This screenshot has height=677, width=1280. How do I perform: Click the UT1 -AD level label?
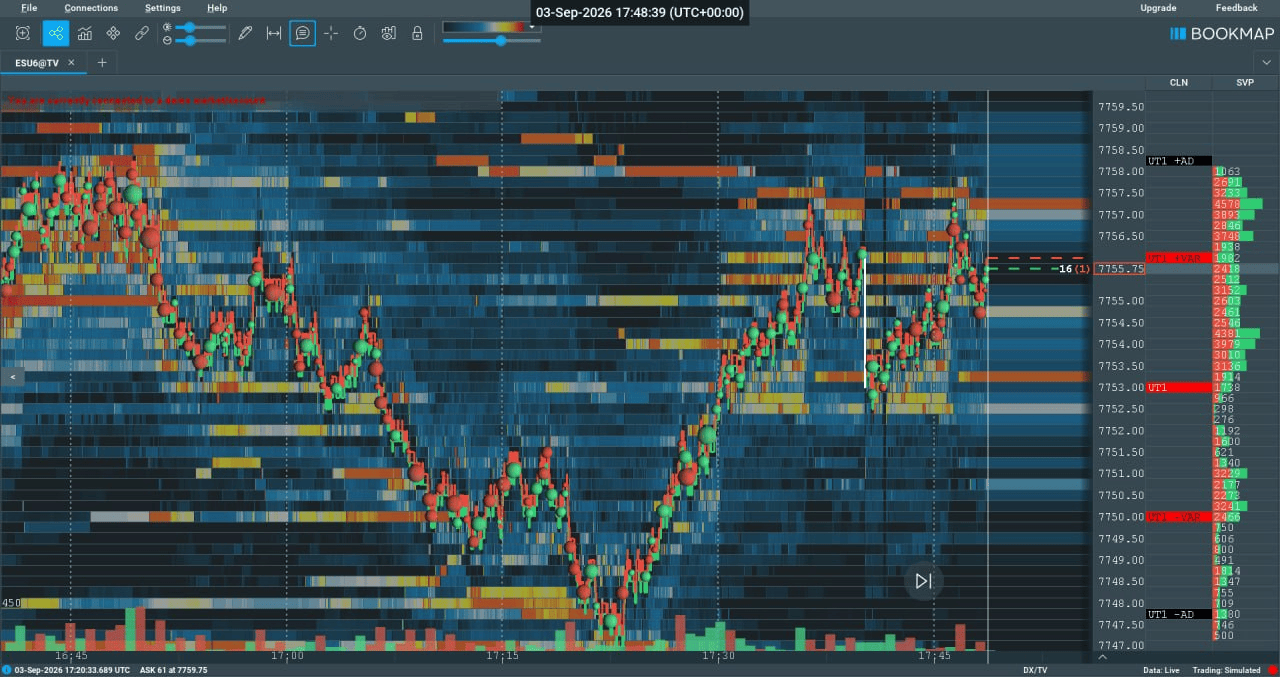pos(1178,614)
